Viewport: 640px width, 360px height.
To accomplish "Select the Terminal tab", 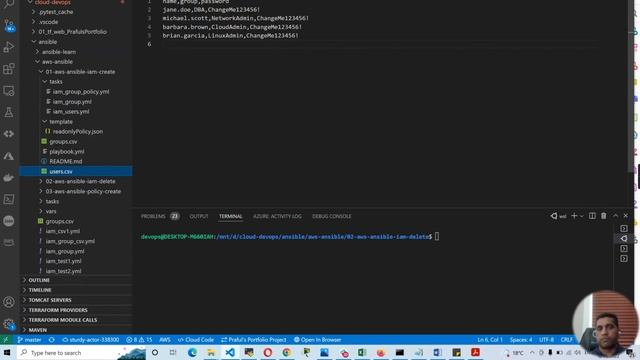I will click(231, 216).
